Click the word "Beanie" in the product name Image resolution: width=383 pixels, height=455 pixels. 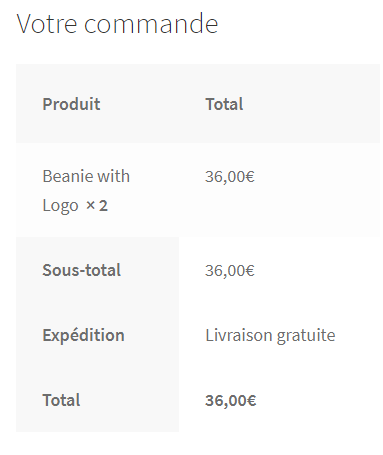point(64,176)
